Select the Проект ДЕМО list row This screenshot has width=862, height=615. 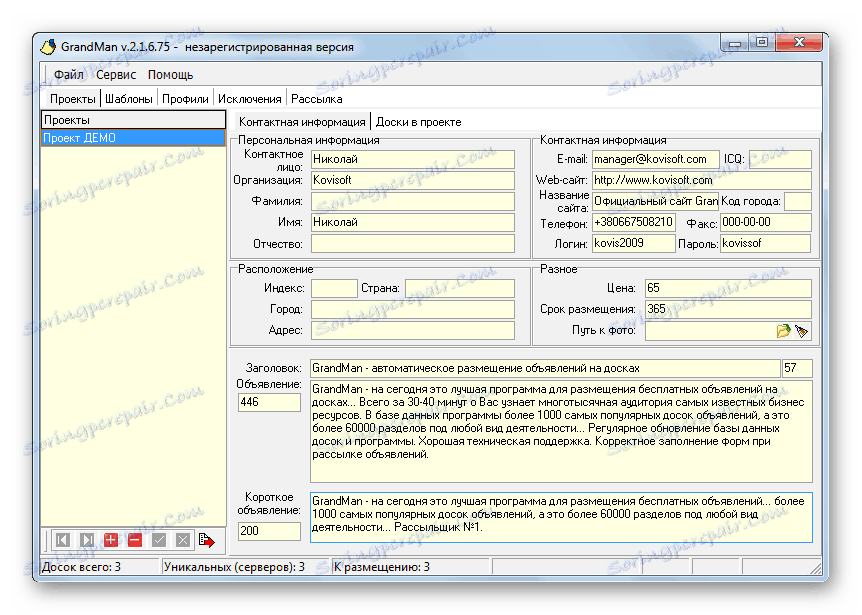coord(133,138)
